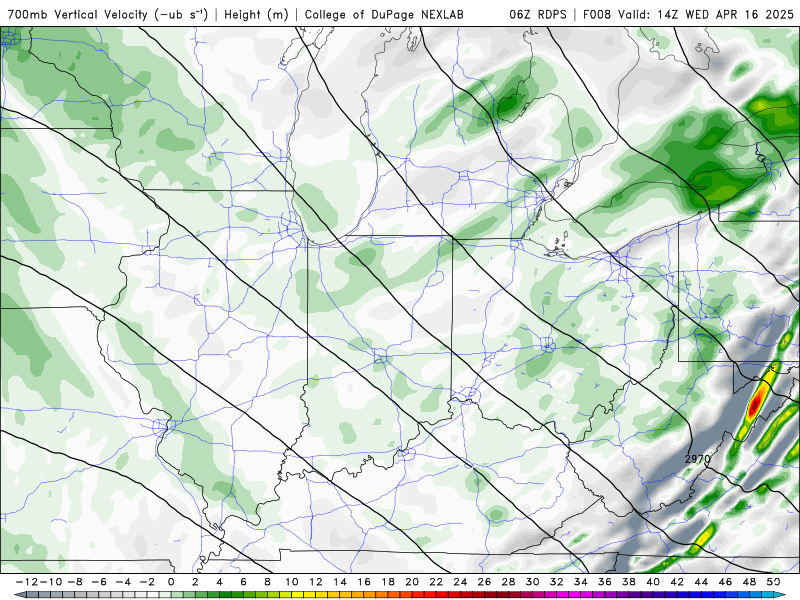
Task: Click the '14' color scale label
Action: pos(340,582)
